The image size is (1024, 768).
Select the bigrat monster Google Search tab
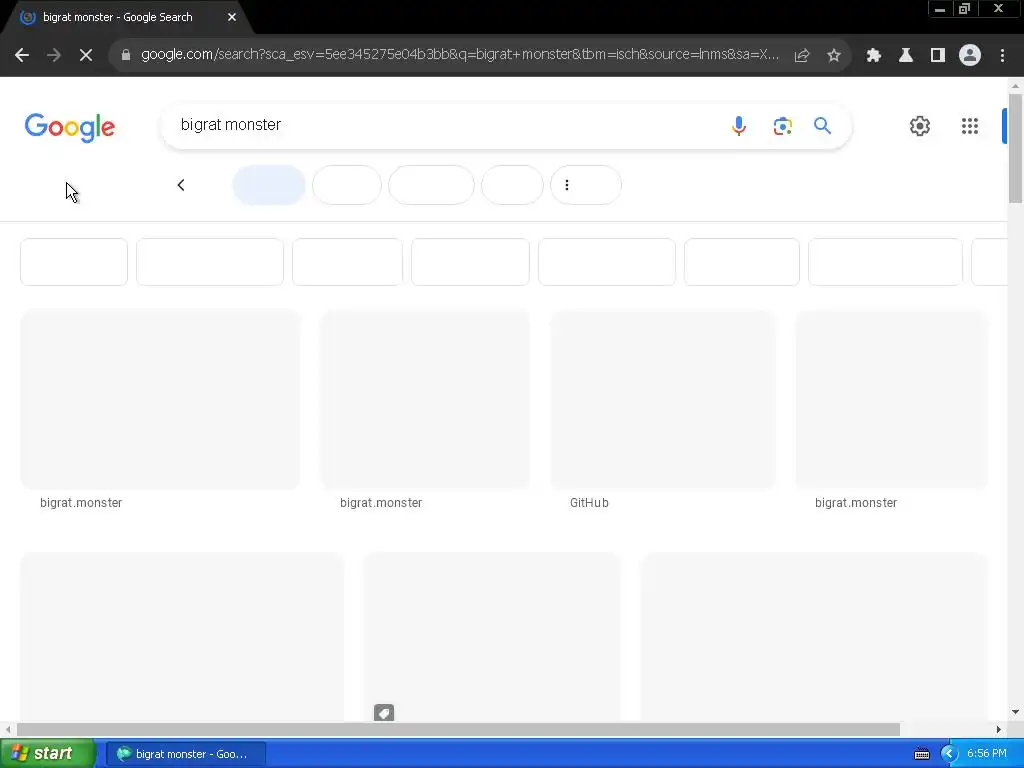(x=124, y=18)
